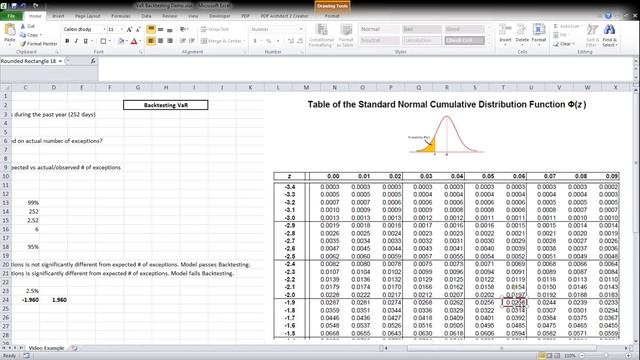Click the Increase Indent icon
Screen dimensions: 640x360
(x=191, y=41)
